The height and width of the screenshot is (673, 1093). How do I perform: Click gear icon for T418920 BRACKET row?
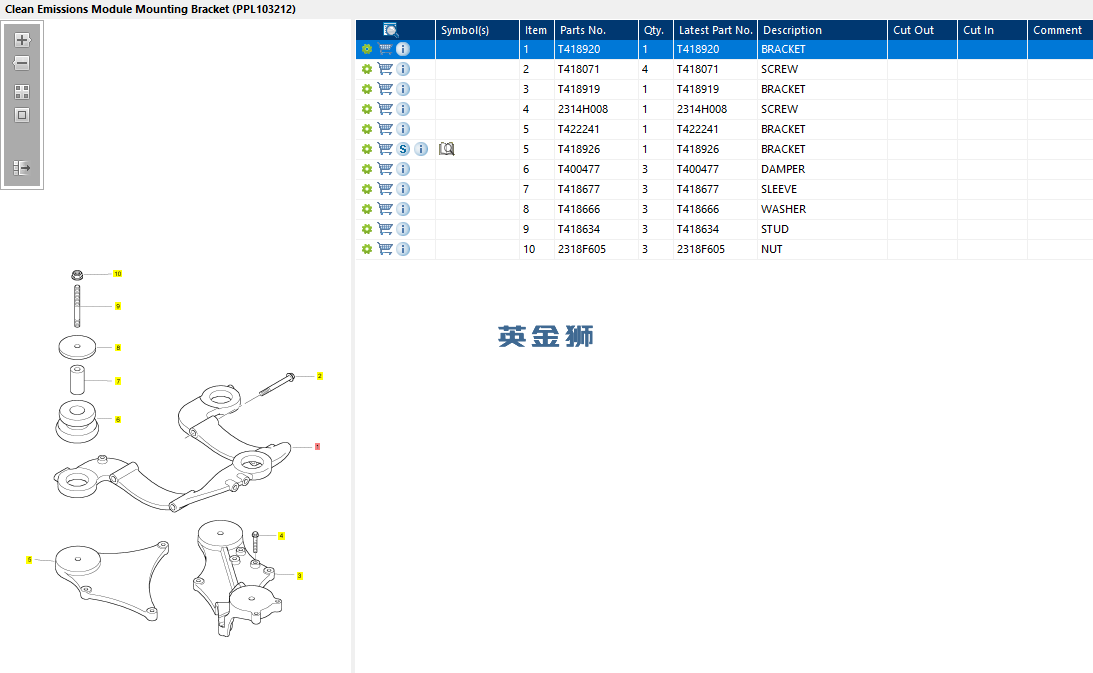point(367,49)
